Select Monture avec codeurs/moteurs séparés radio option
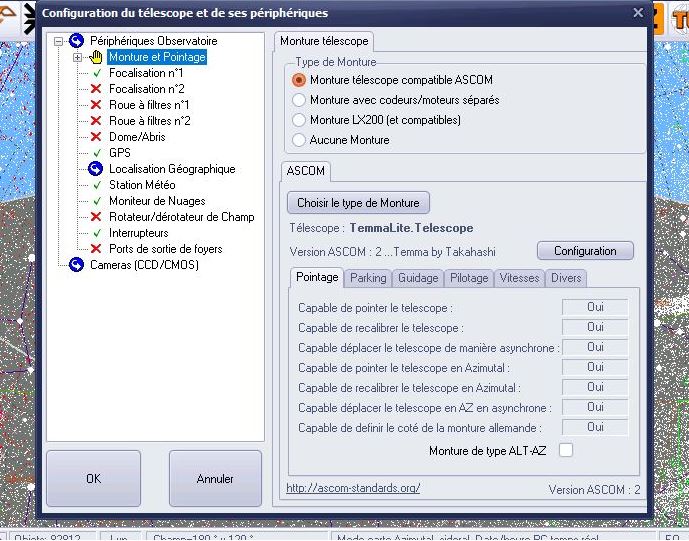 pyautogui.click(x=298, y=100)
